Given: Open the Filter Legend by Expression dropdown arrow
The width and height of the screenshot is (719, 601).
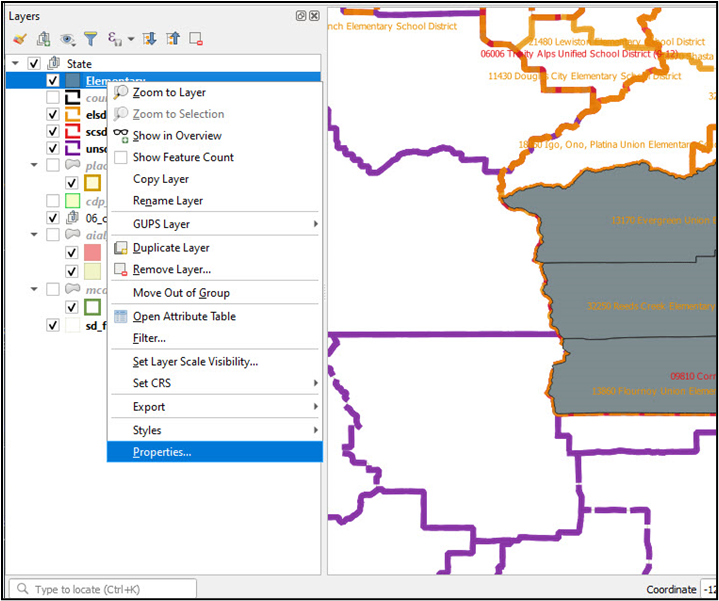Looking at the screenshot, I should click(130, 40).
